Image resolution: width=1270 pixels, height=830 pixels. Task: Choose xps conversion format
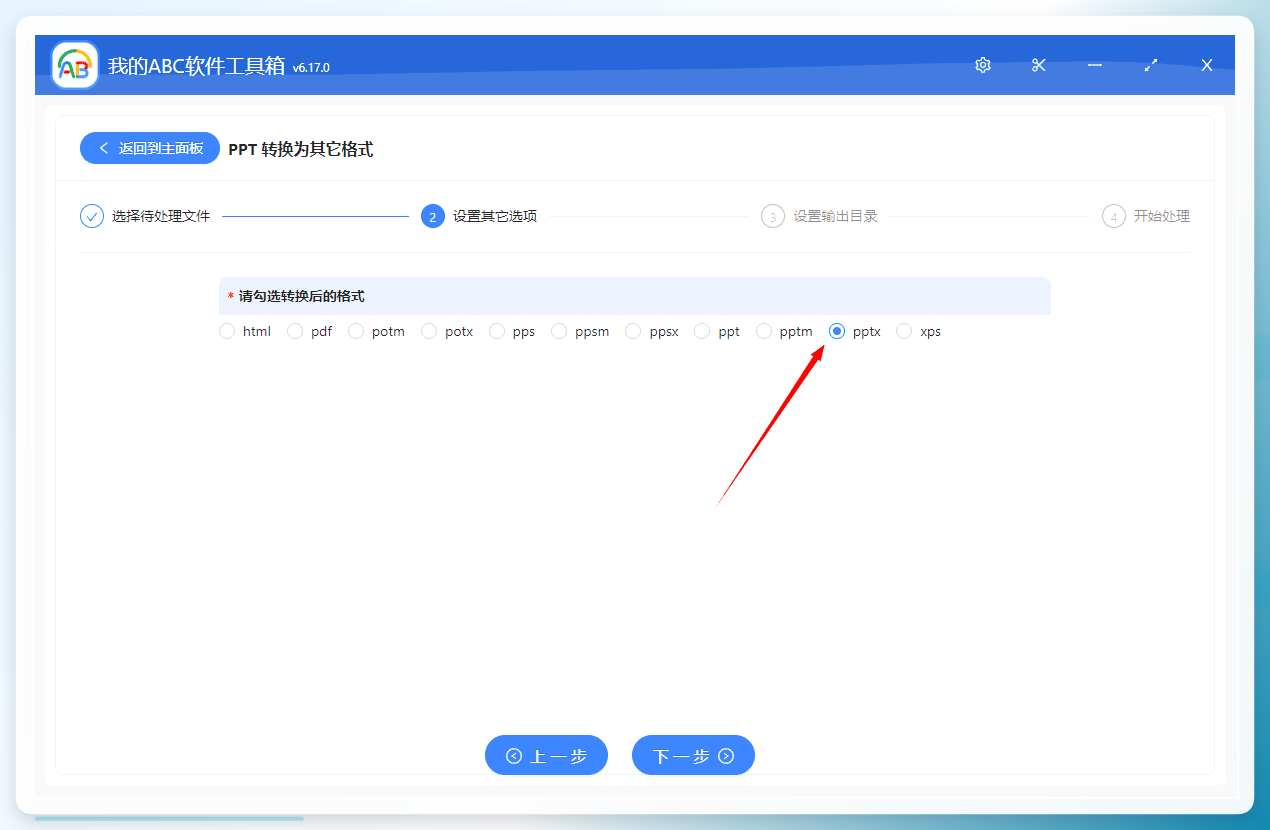(x=904, y=331)
